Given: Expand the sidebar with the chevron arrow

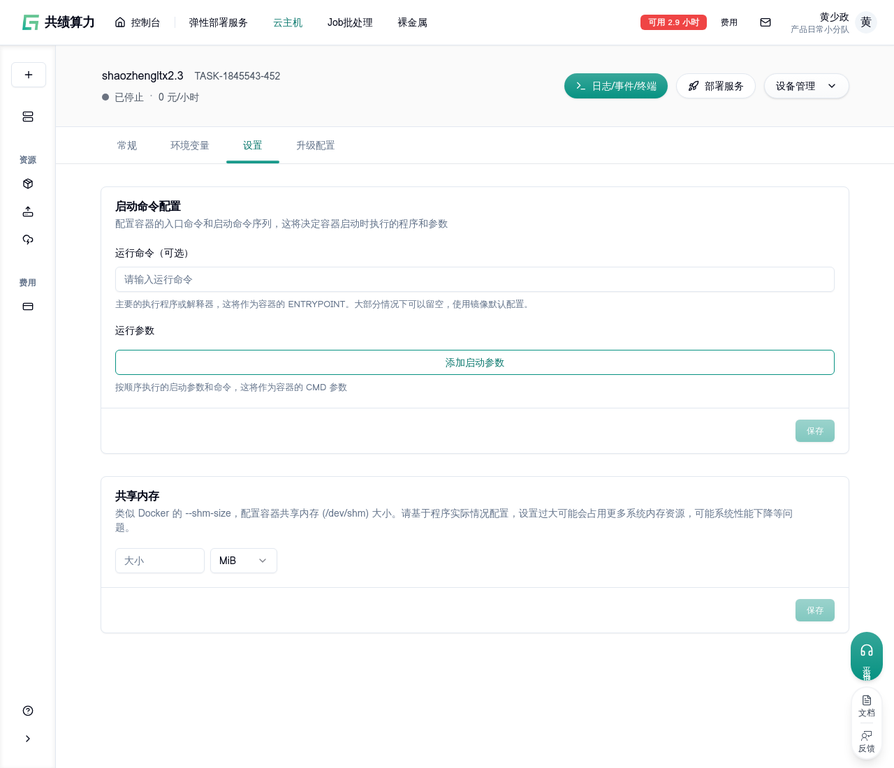Looking at the screenshot, I should (28, 739).
